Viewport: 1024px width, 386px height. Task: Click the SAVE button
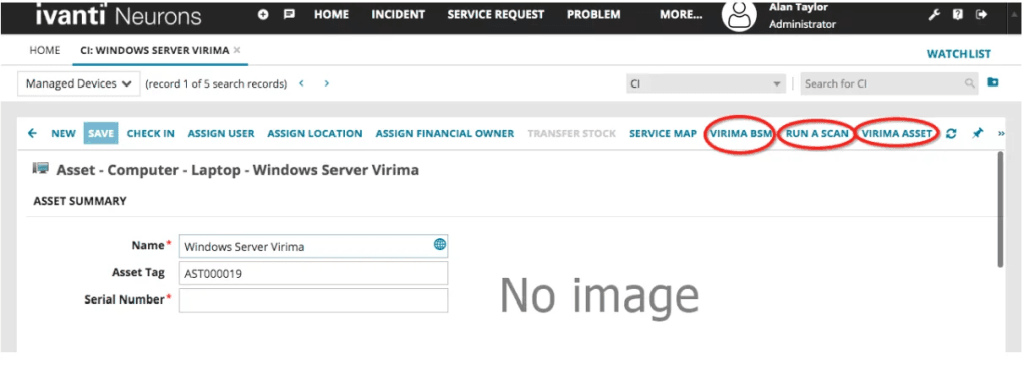(x=101, y=133)
